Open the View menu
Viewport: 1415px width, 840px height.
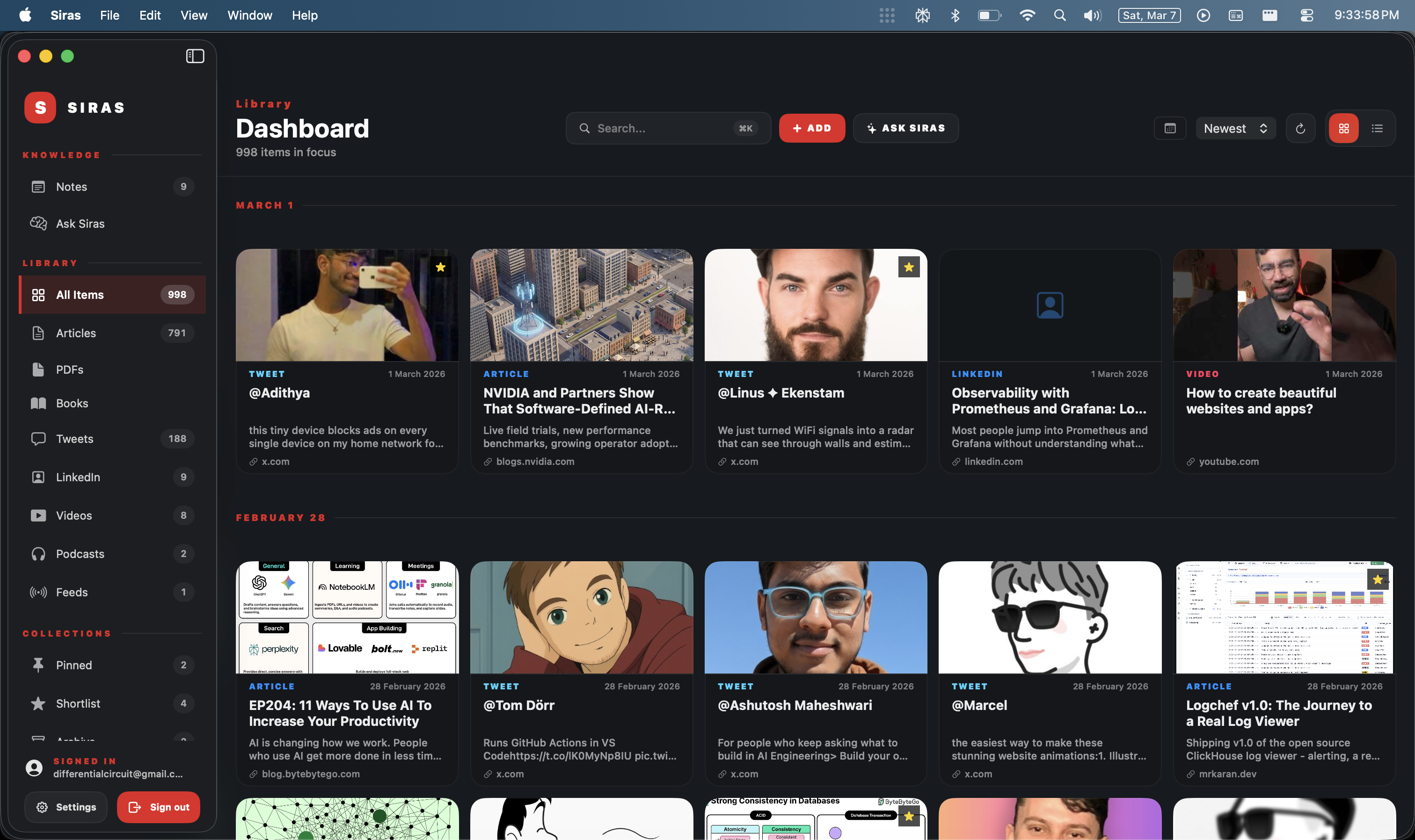(x=194, y=15)
